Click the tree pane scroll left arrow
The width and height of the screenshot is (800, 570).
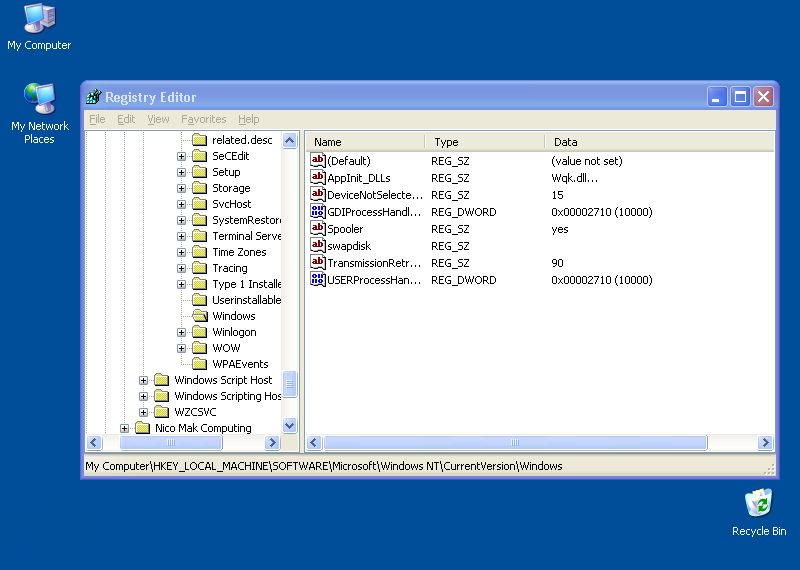[94, 442]
